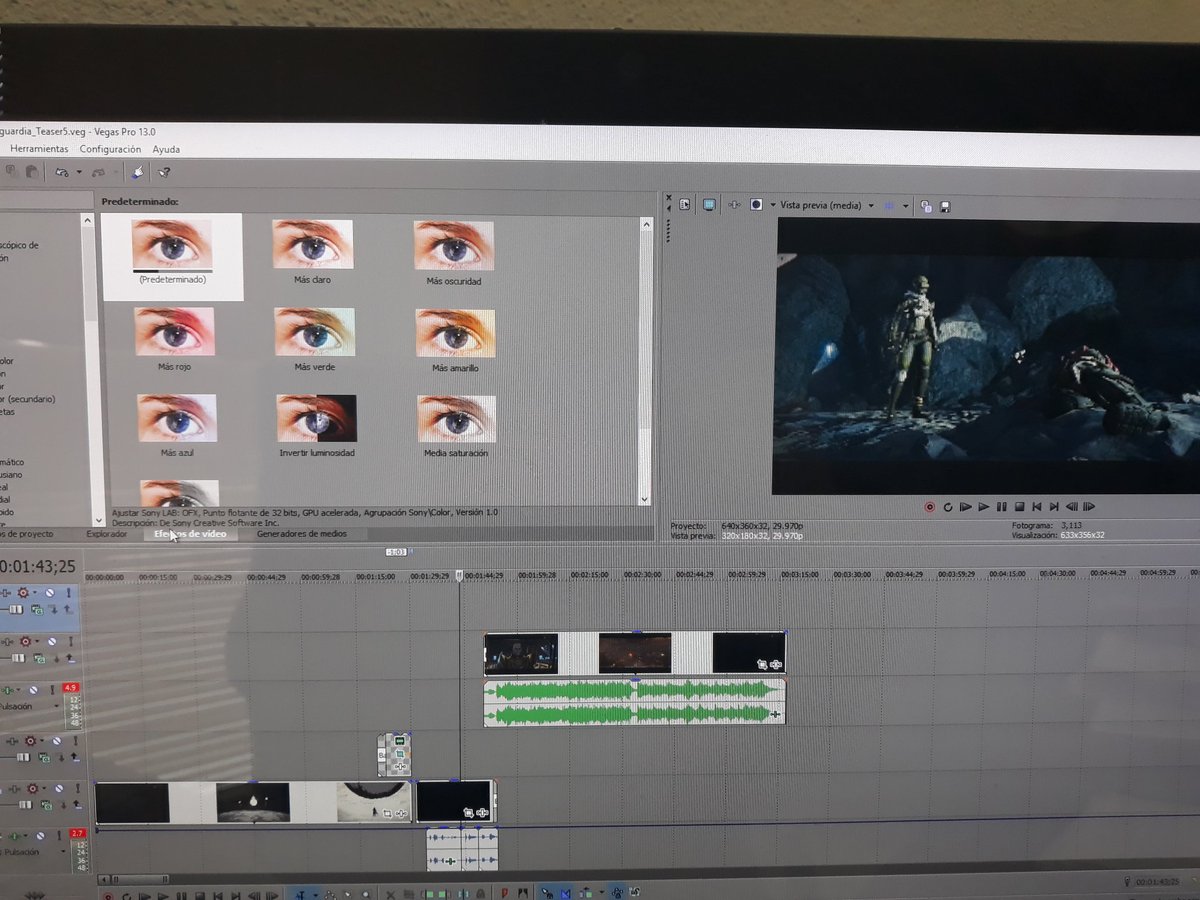The height and width of the screenshot is (900, 1200).
Task: Select the Más oscuridad preset
Action: [454, 254]
